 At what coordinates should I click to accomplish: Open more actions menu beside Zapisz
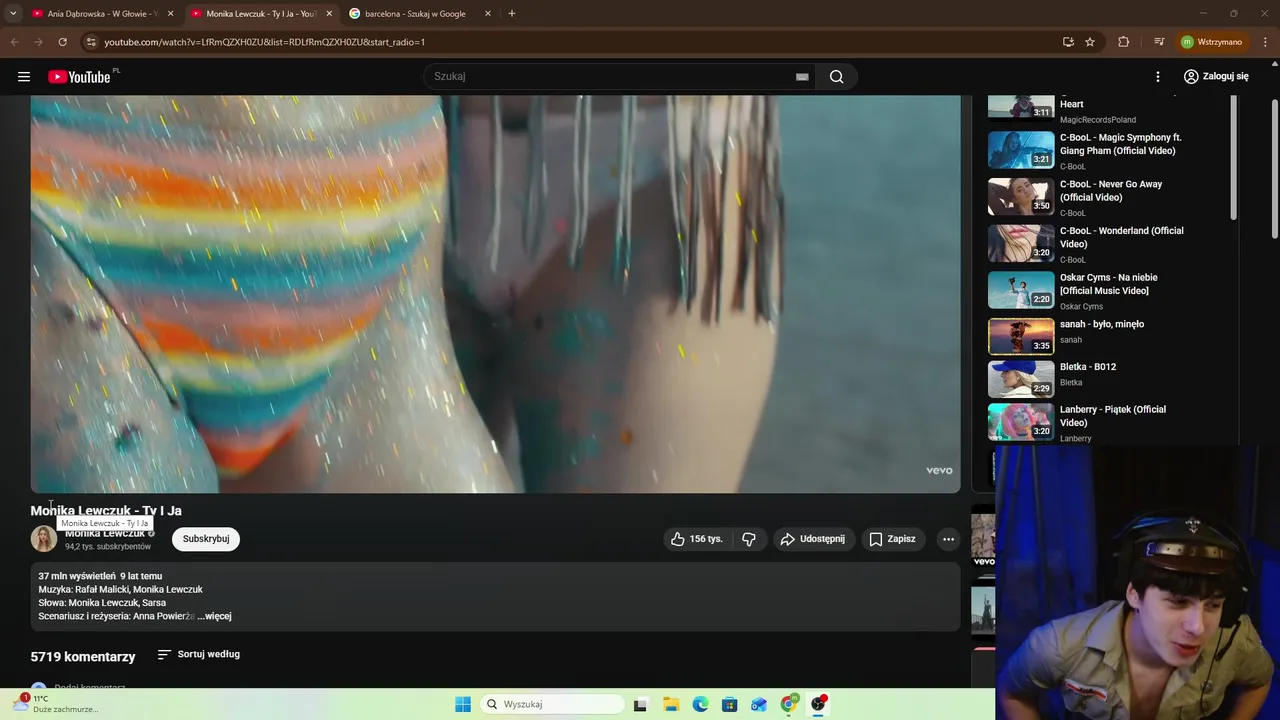click(948, 539)
